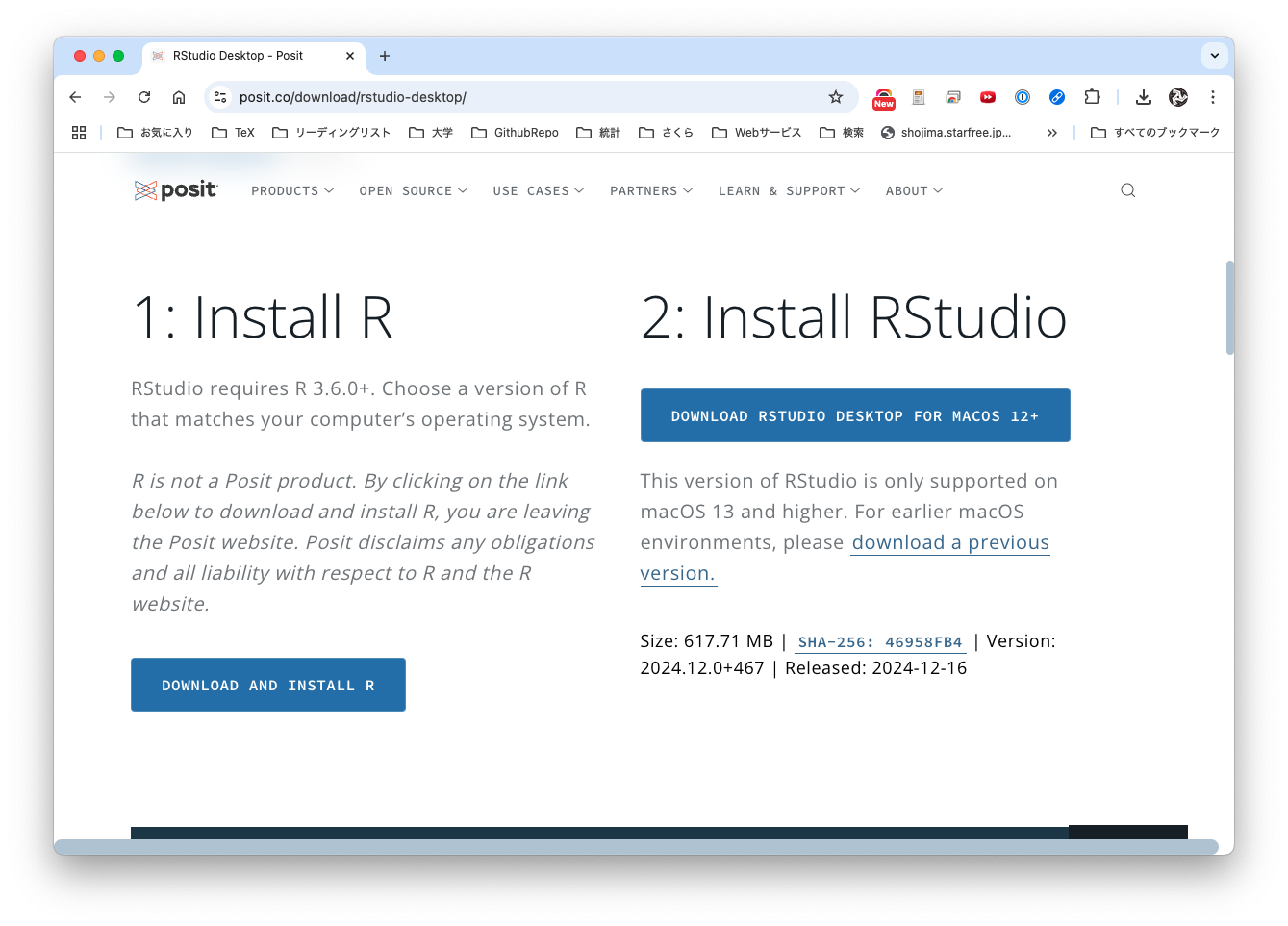The image size is (1288, 926).
Task: Reload the page with the refresh icon
Action: (x=144, y=97)
